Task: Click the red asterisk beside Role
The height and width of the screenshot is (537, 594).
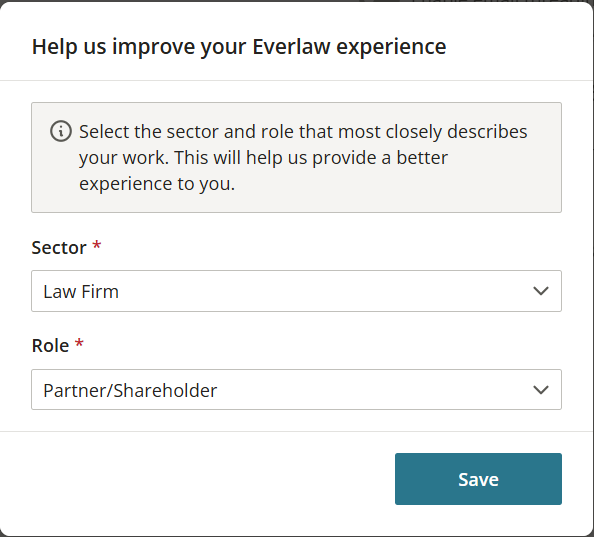Action: (79, 343)
